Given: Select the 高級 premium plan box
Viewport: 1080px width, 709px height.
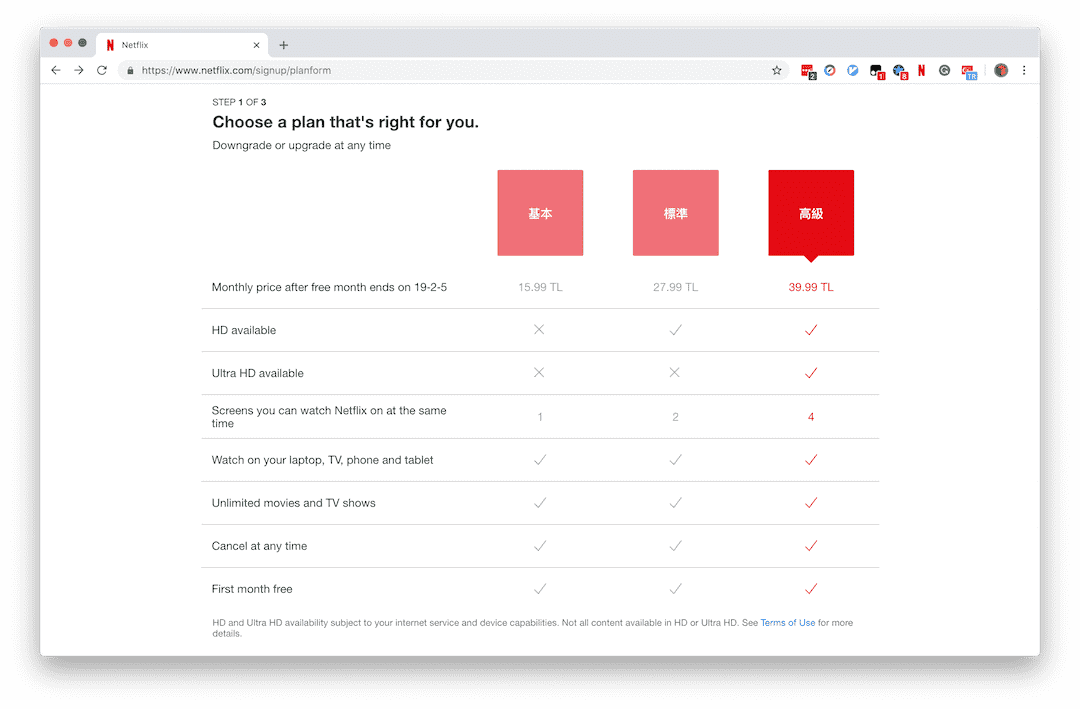Looking at the screenshot, I should pos(811,213).
